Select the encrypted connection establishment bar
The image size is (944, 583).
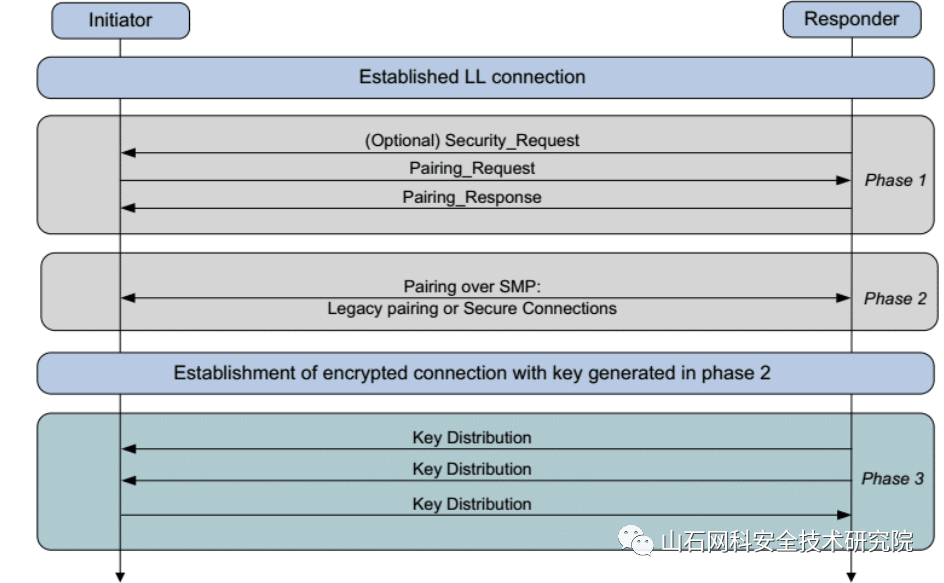coord(485,373)
